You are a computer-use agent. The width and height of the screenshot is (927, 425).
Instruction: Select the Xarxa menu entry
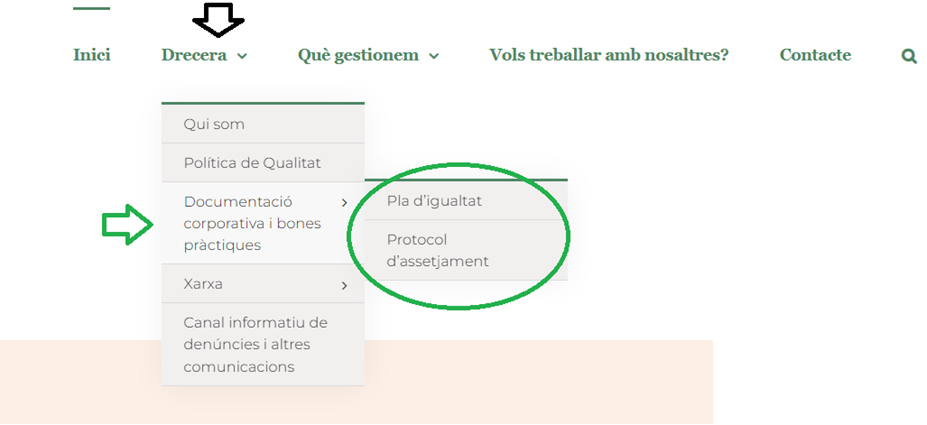click(x=203, y=284)
